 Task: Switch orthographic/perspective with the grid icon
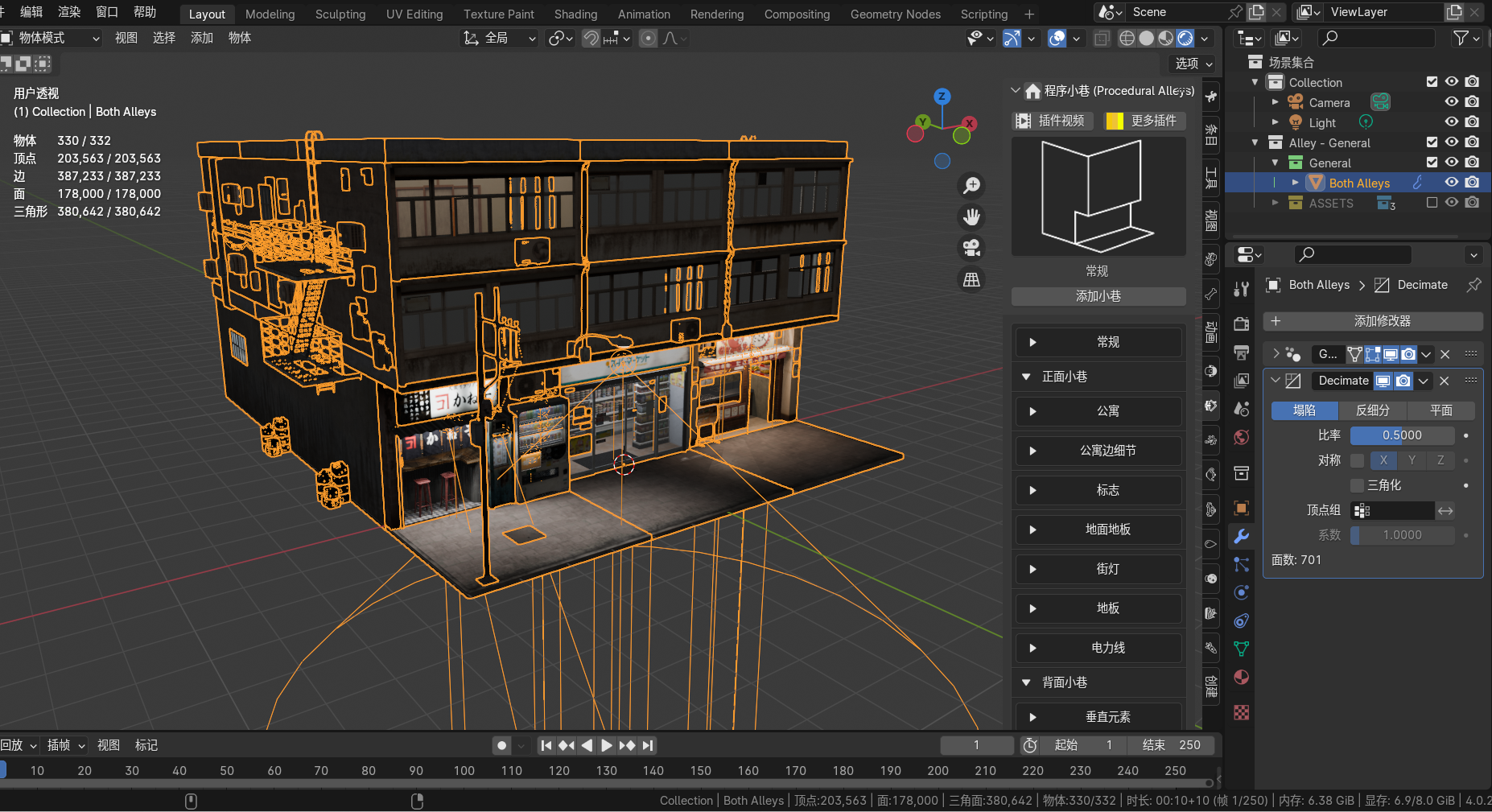pos(972,279)
